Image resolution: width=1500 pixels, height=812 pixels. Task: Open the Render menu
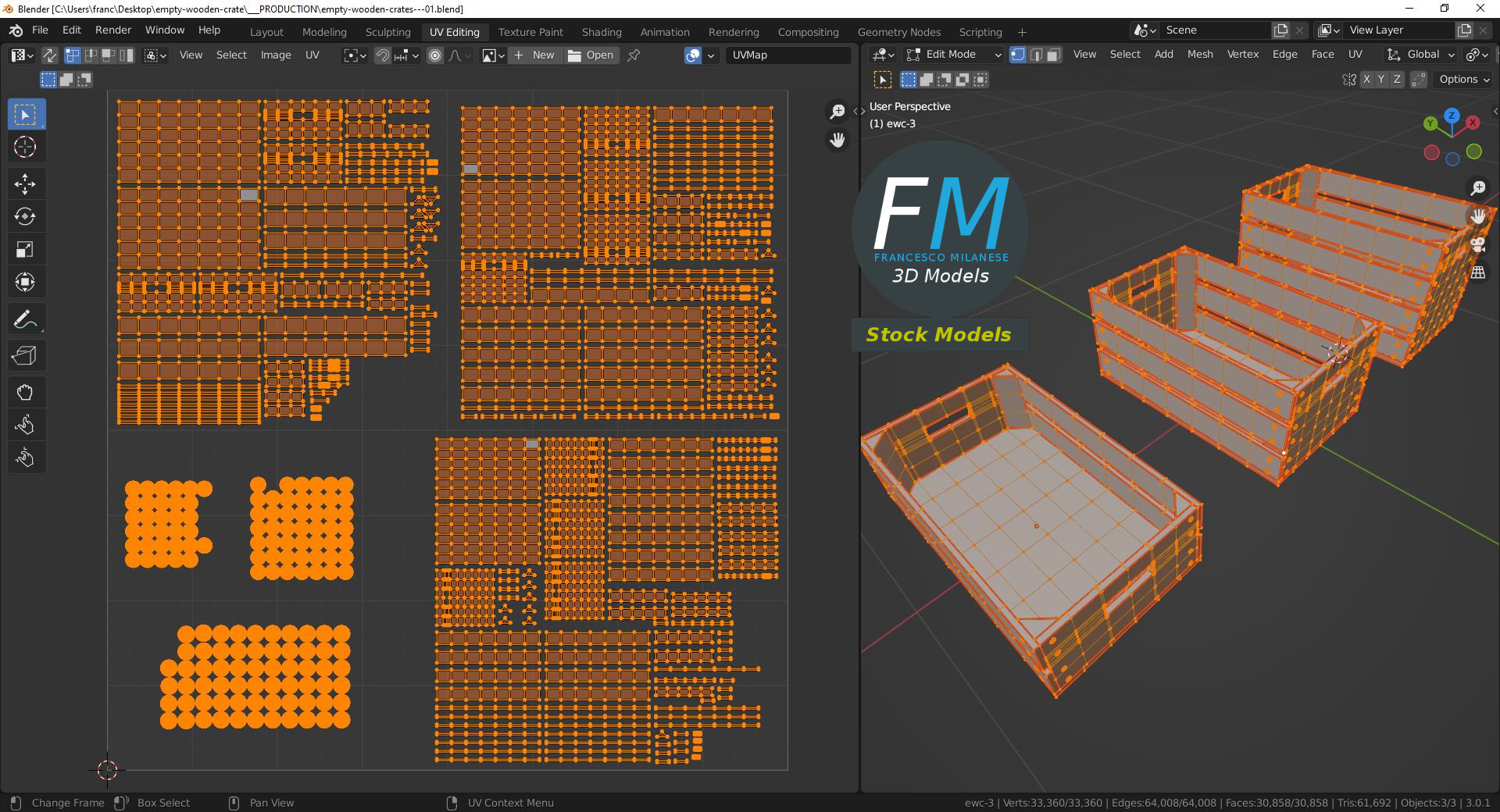[113, 30]
